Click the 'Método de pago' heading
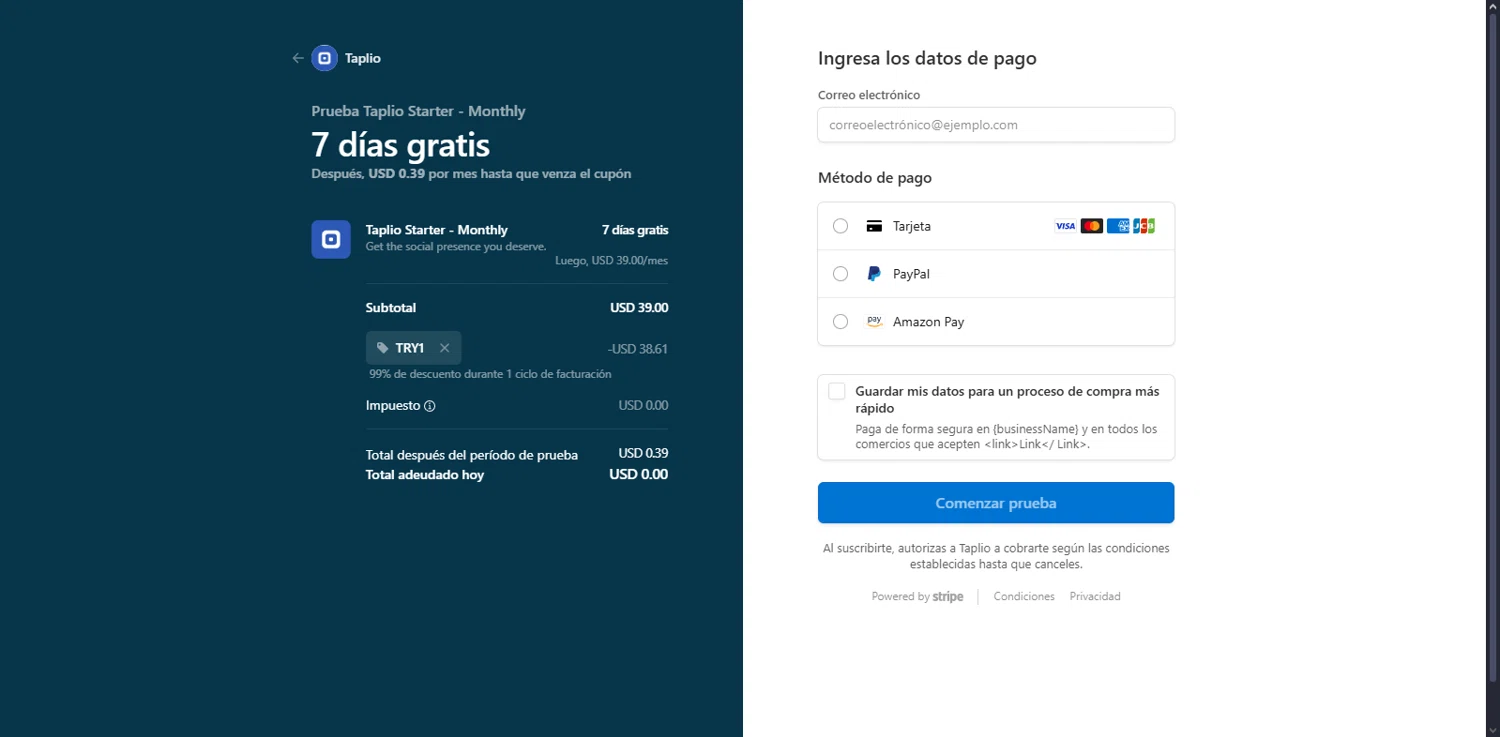 pyautogui.click(x=875, y=178)
